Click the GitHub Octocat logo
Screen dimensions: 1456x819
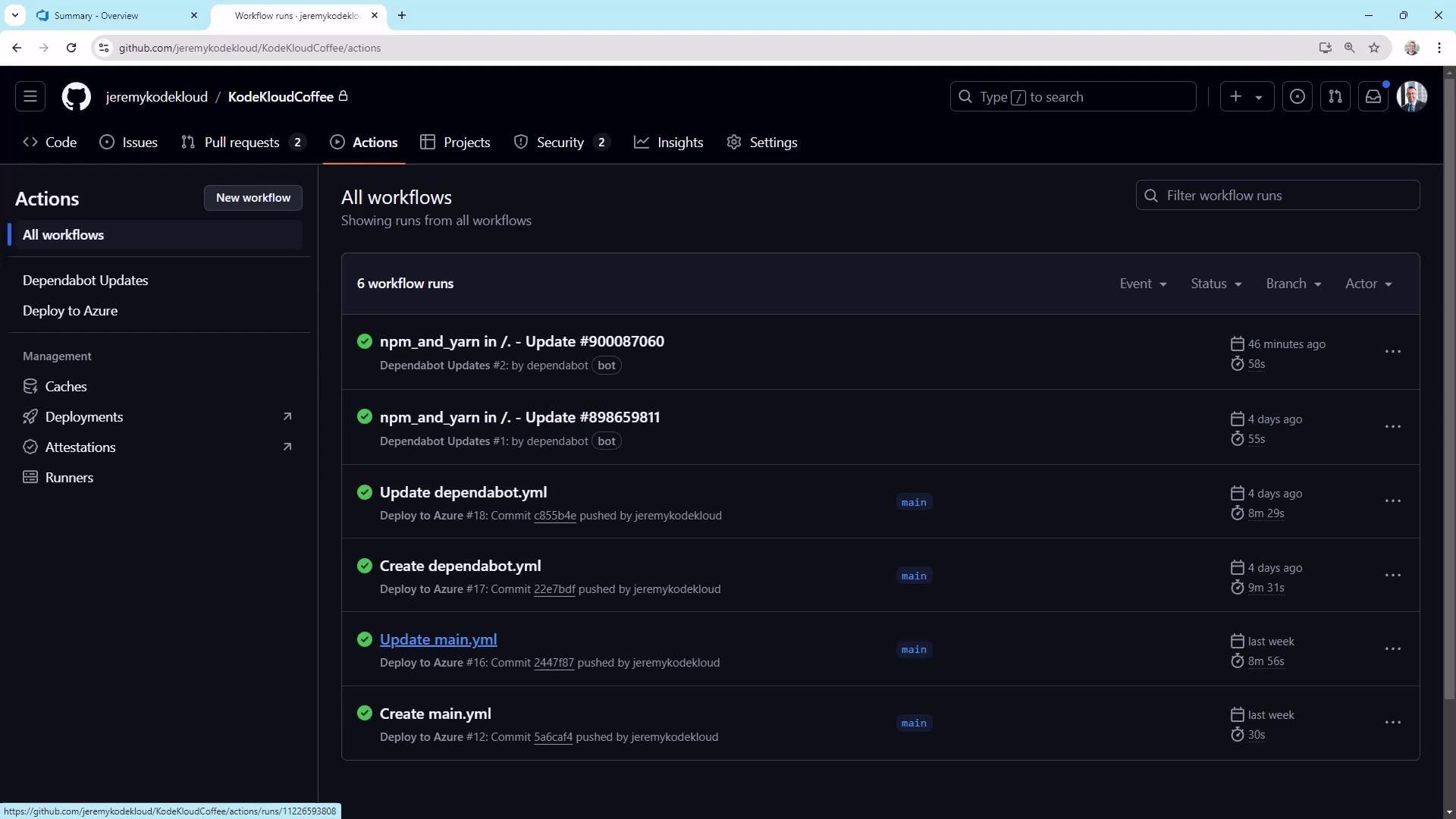[x=77, y=97]
